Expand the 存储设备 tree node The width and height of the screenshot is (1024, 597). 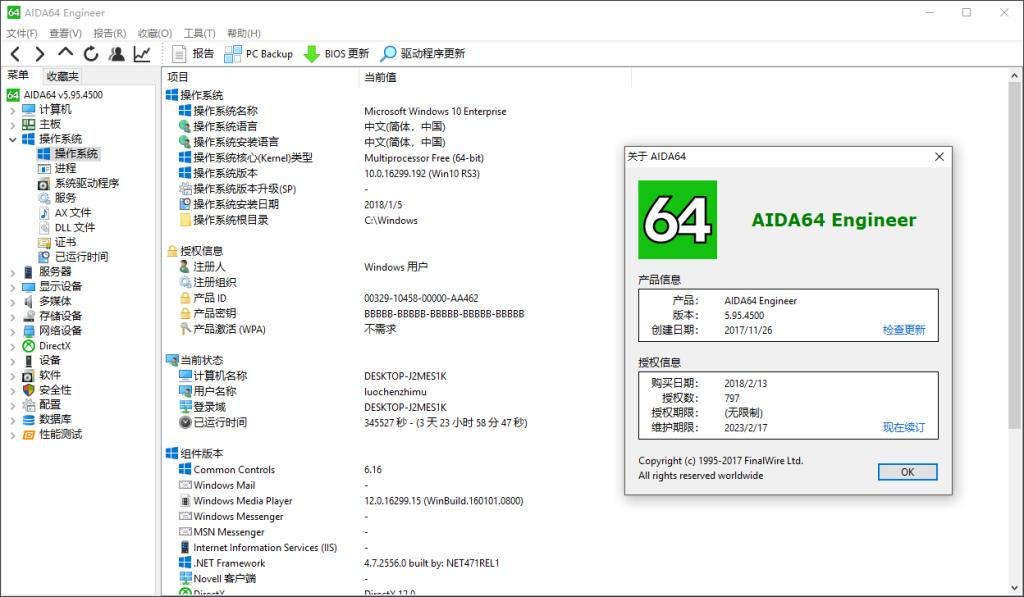(x=12, y=316)
